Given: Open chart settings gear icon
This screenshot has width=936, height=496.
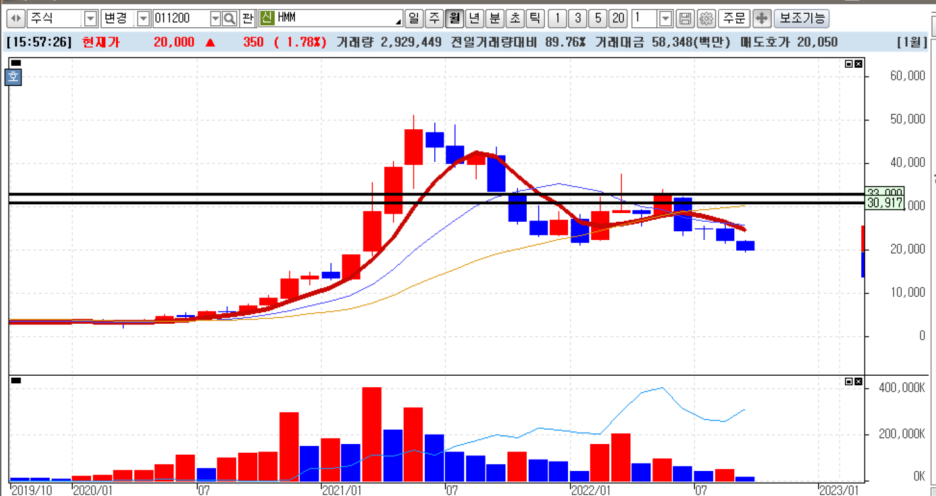Looking at the screenshot, I should tap(706, 19).
